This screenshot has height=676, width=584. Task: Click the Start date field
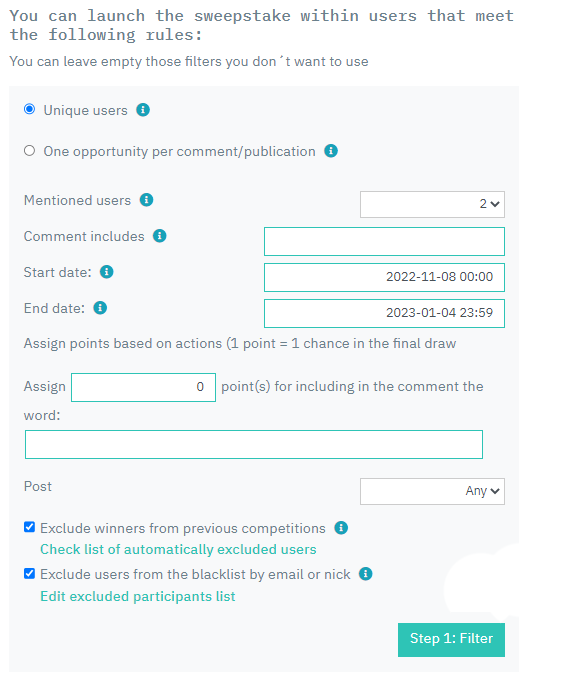[384, 277]
